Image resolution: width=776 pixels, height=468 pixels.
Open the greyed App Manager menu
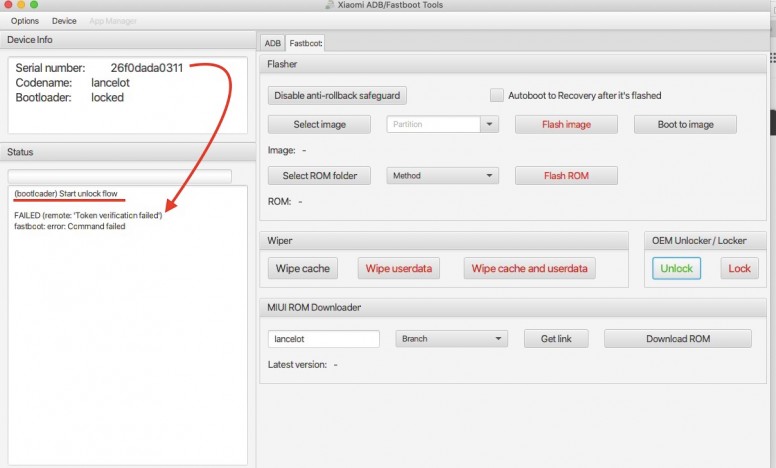tap(113, 21)
